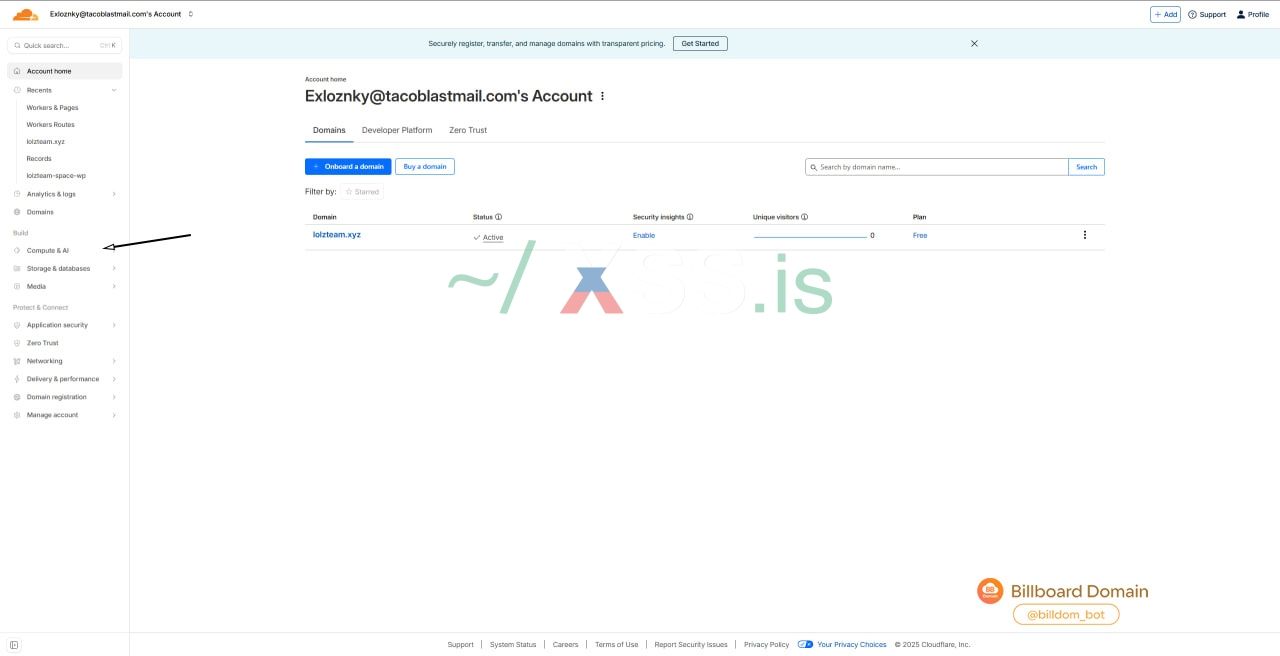Collapse the sidebar with the bottom panel icon
Screen dimensions: 1280x656
click(x=14, y=645)
